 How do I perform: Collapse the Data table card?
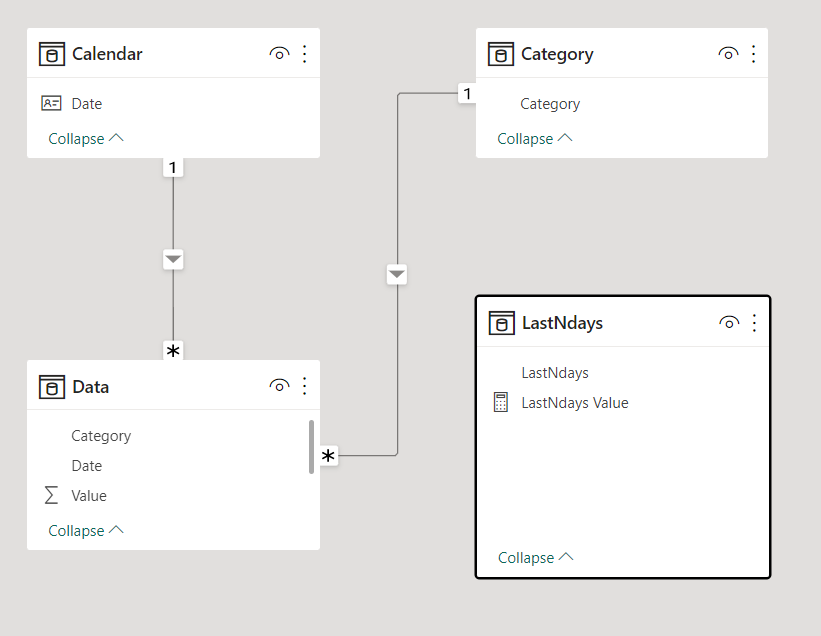[x=86, y=530]
